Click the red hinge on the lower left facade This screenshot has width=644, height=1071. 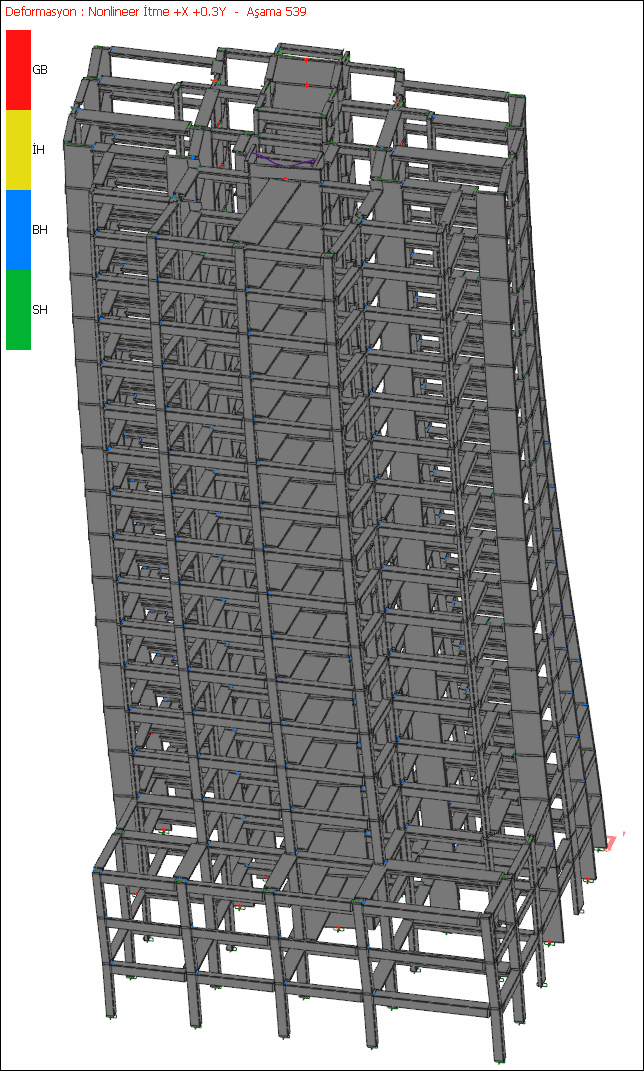tap(152, 734)
